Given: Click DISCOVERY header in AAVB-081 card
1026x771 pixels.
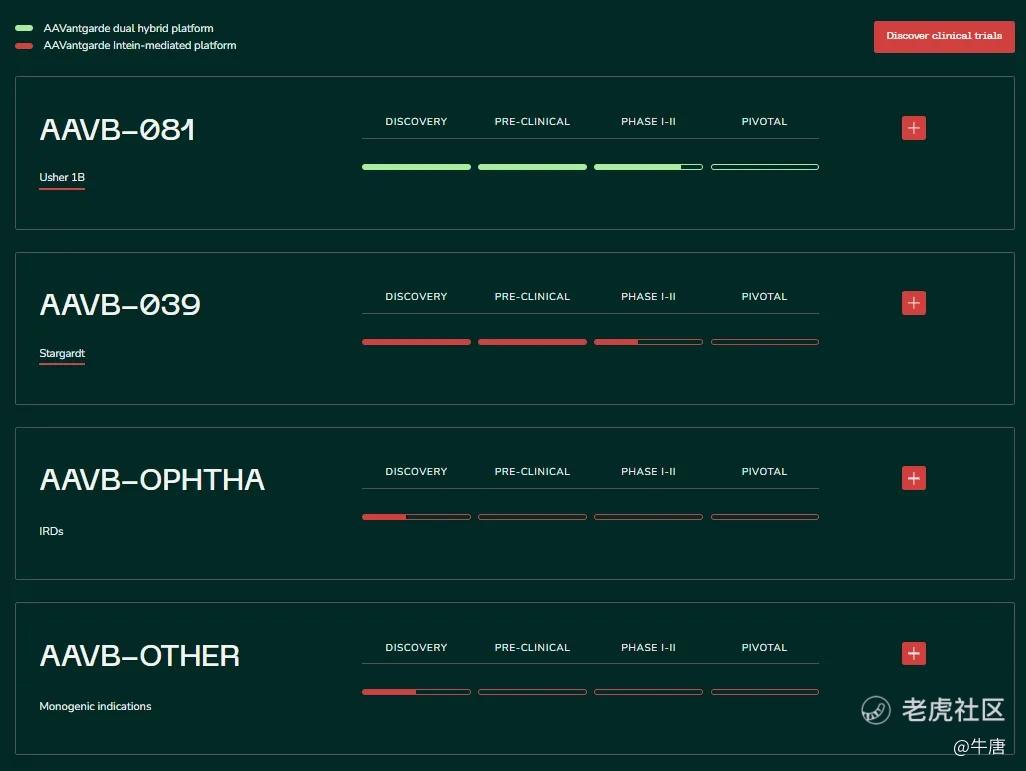Looking at the screenshot, I should click(x=416, y=122).
